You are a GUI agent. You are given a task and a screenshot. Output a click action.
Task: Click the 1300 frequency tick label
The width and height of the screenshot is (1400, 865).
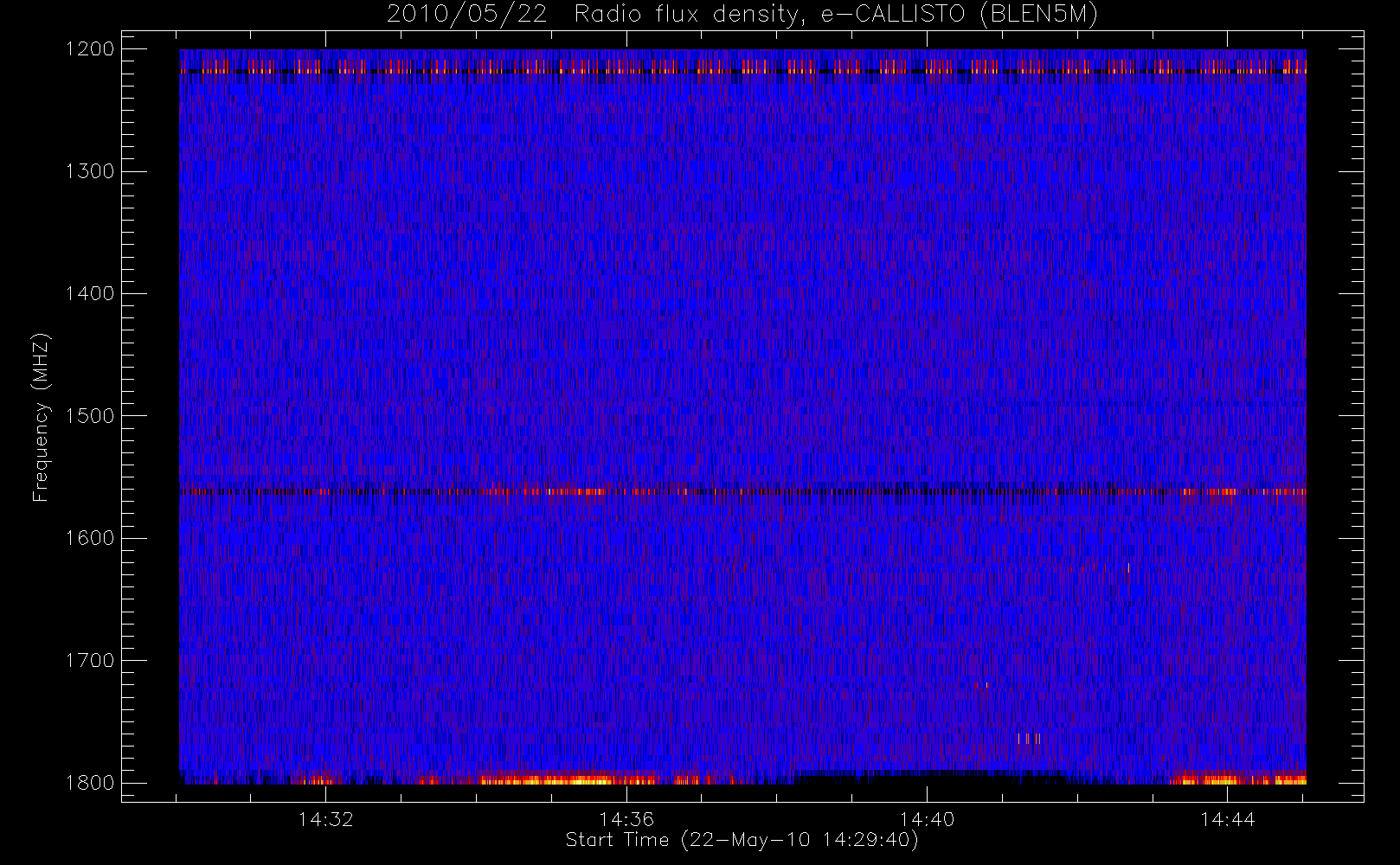point(90,171)
